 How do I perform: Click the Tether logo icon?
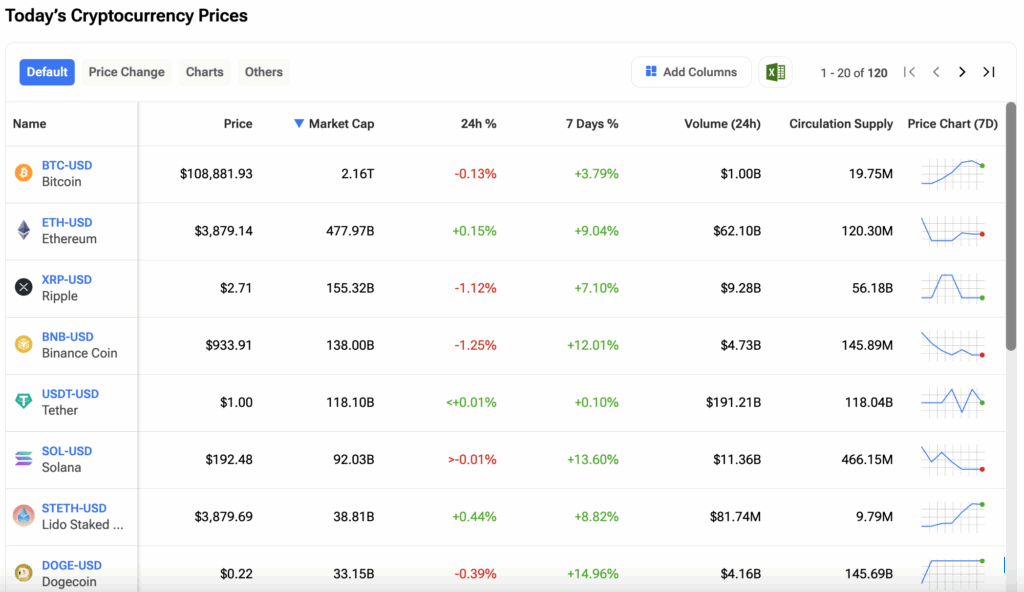pos(23,401)
